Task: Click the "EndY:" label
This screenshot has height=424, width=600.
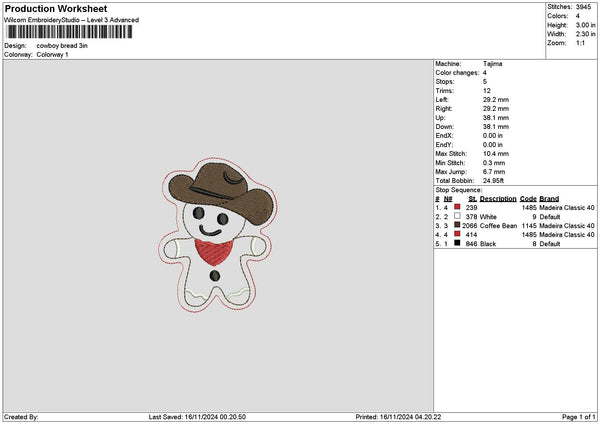Action: tap(444, 145)
